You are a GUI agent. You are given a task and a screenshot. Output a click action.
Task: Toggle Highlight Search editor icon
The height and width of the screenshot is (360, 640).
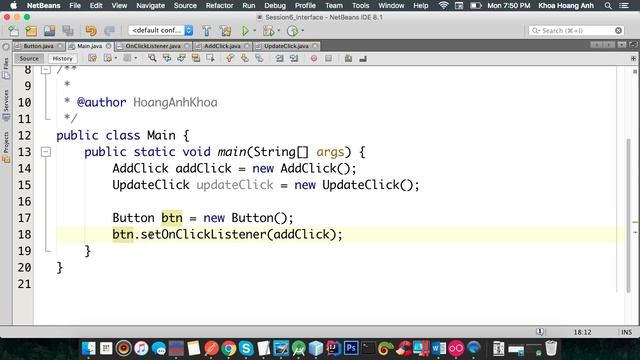coord(196,58)
